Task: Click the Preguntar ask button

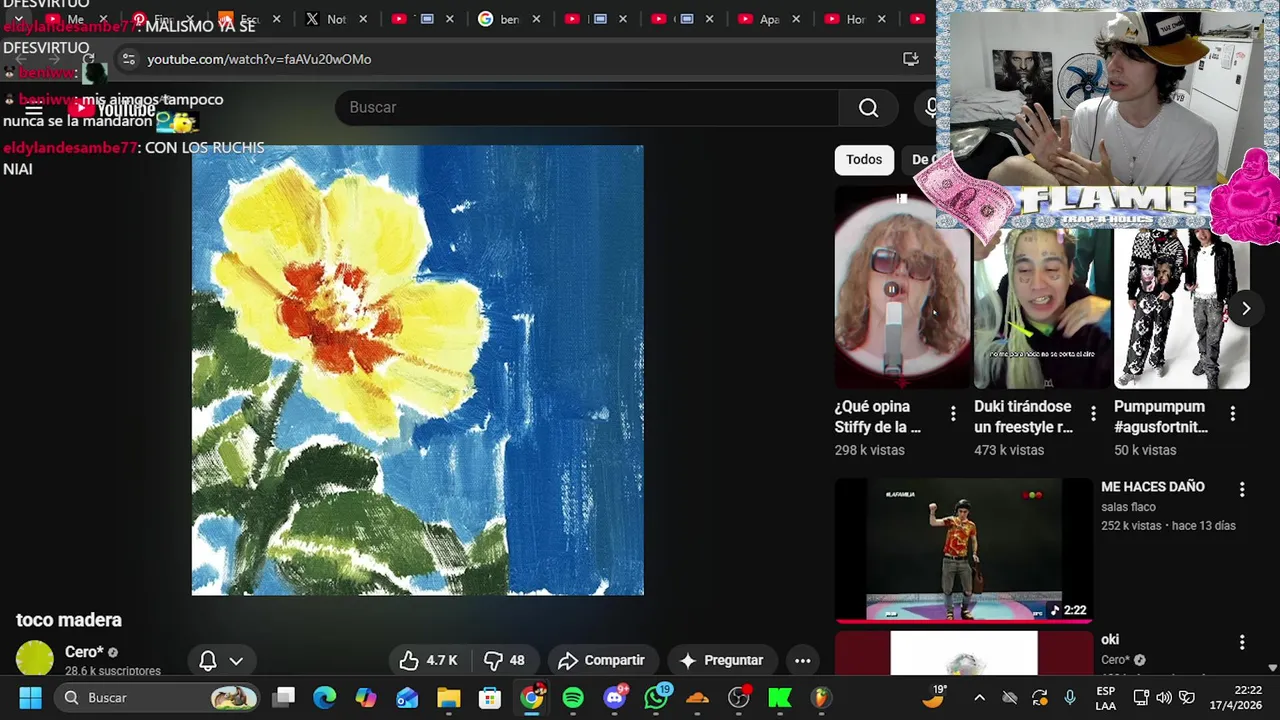Action: [x=721, y=660]
